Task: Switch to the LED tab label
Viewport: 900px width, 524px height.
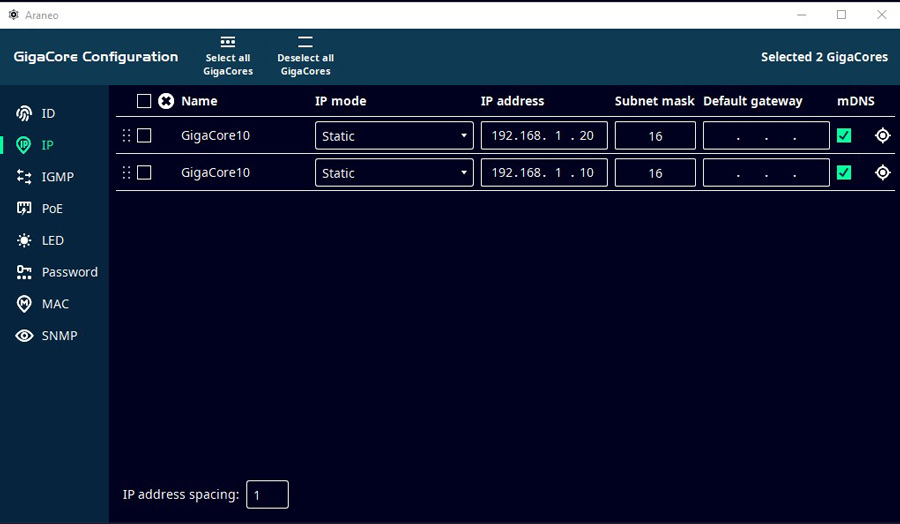Action: click(53, 240)
